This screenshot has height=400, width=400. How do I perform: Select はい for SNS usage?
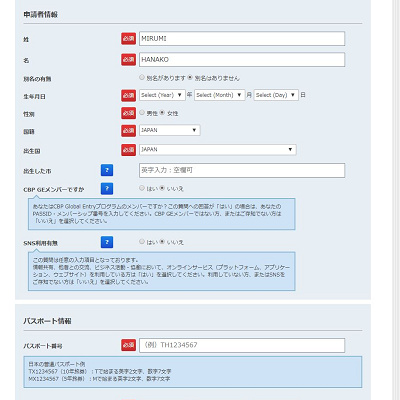(x=142, y=242)
